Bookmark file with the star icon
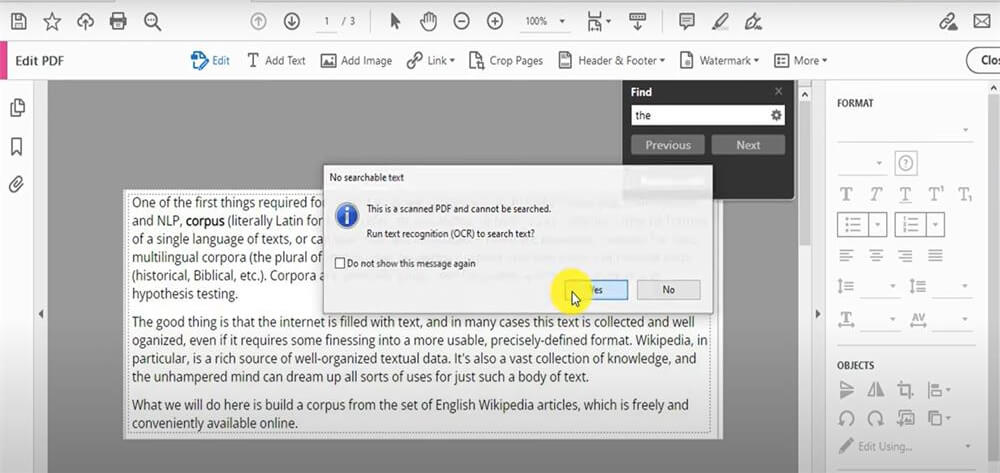This screenshot has height=473, width=1000. (52, 21)
